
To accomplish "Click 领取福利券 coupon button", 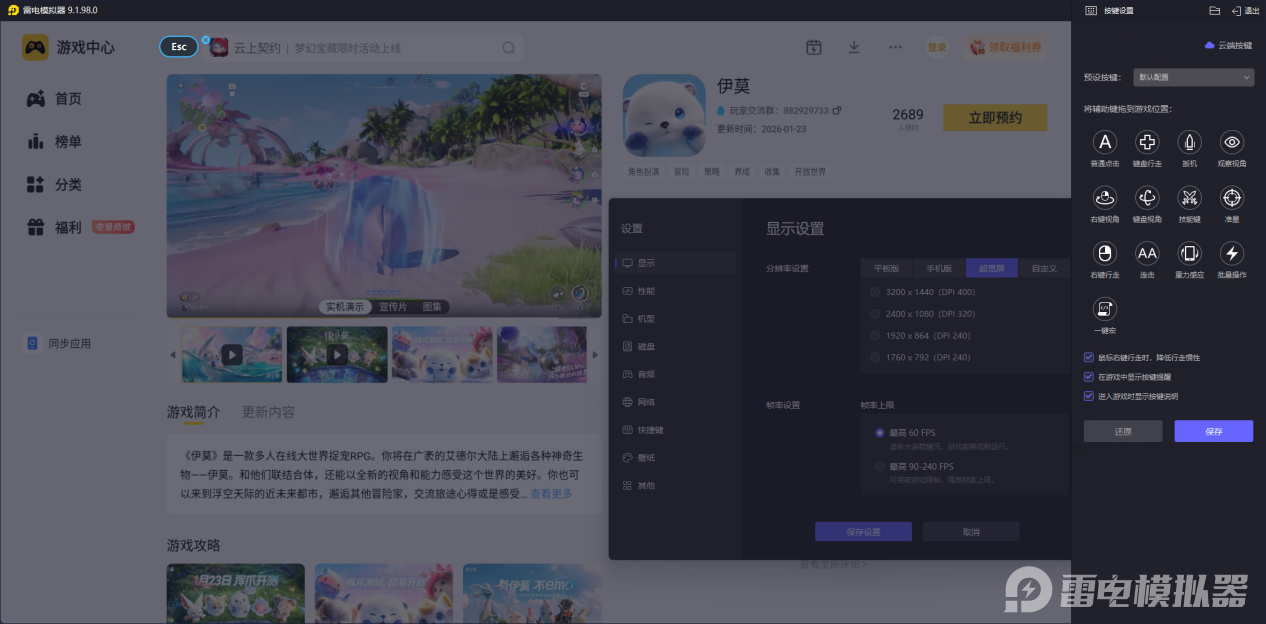I will coord(1006,47).
